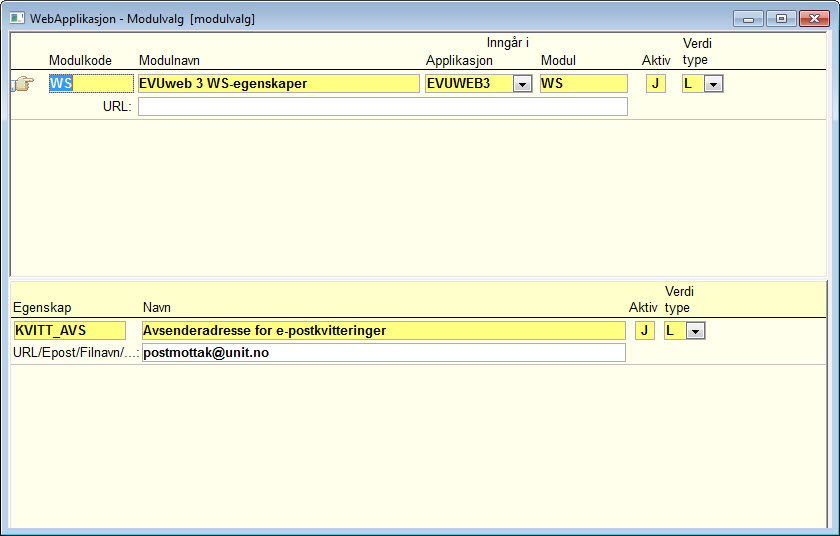Select the Modulkode field containing WS

tap(91, 84)
